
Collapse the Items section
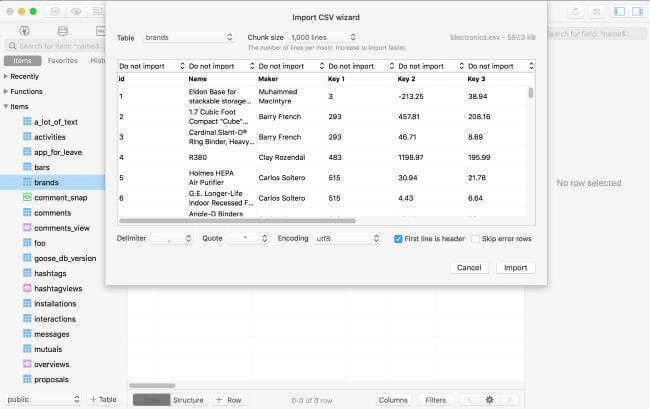tap(6, 106)
